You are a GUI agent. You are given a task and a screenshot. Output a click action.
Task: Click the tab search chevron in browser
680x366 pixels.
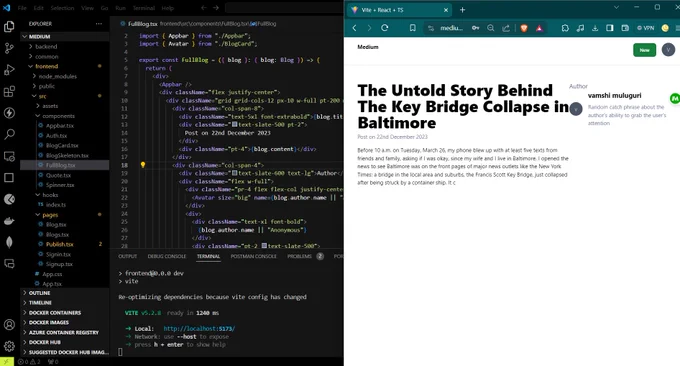pos(616,7)
